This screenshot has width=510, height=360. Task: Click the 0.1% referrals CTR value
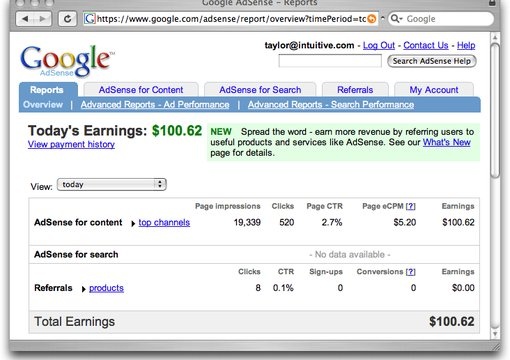click(x=283, y=288)
